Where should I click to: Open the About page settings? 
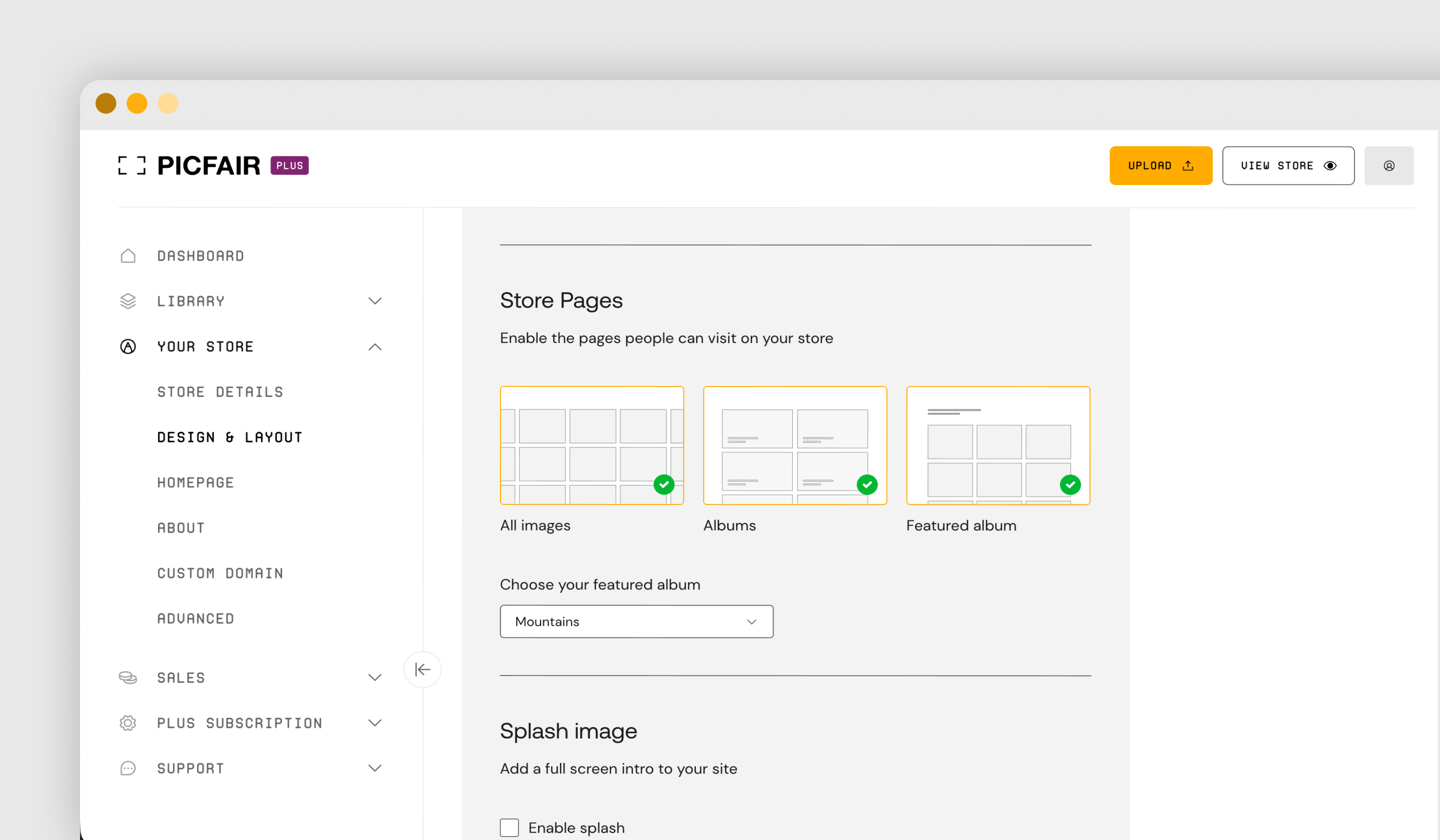pyautogui.click(x=180, y=528)
